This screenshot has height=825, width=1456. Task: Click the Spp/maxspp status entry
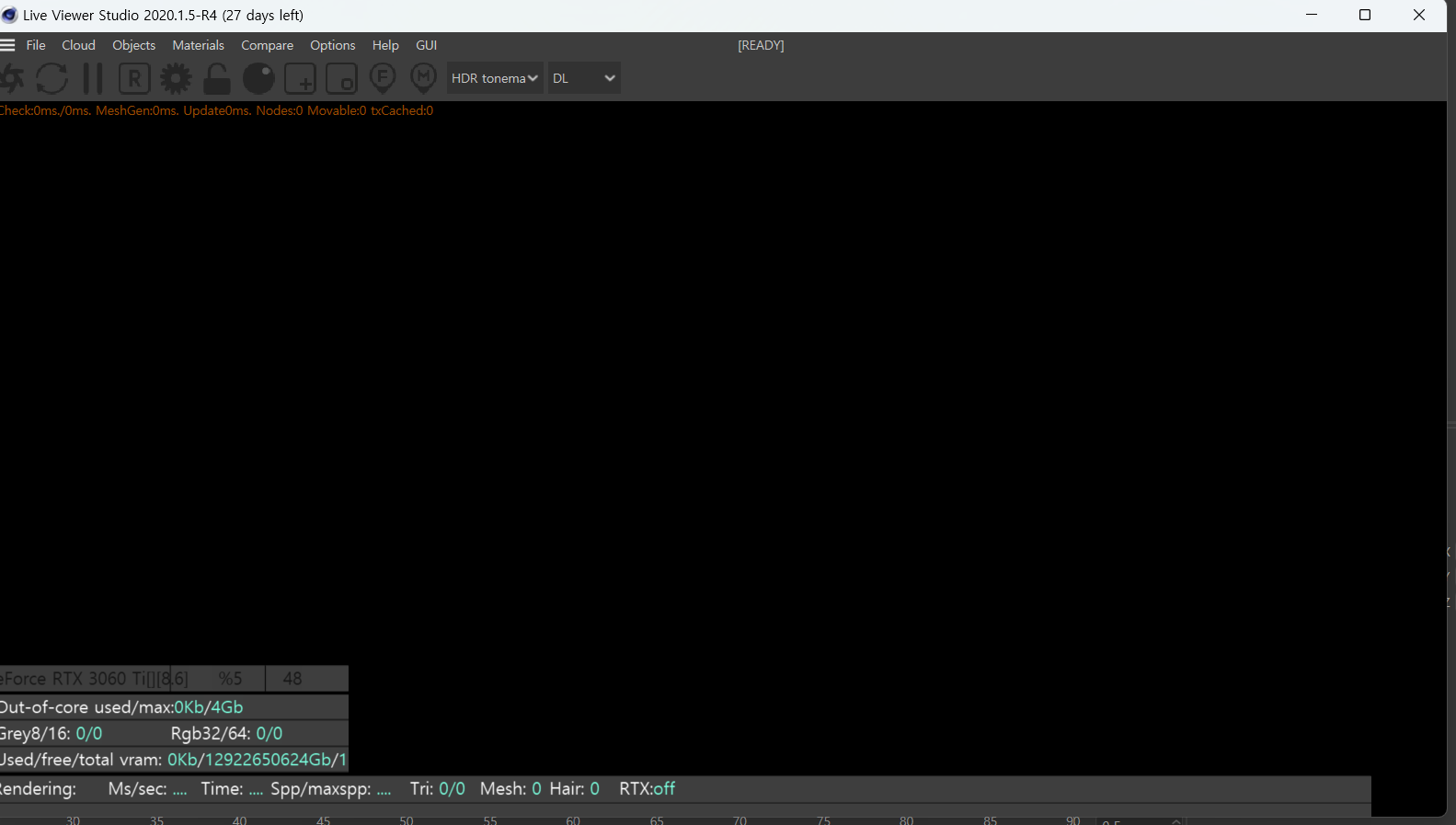[x=331, y=789]
